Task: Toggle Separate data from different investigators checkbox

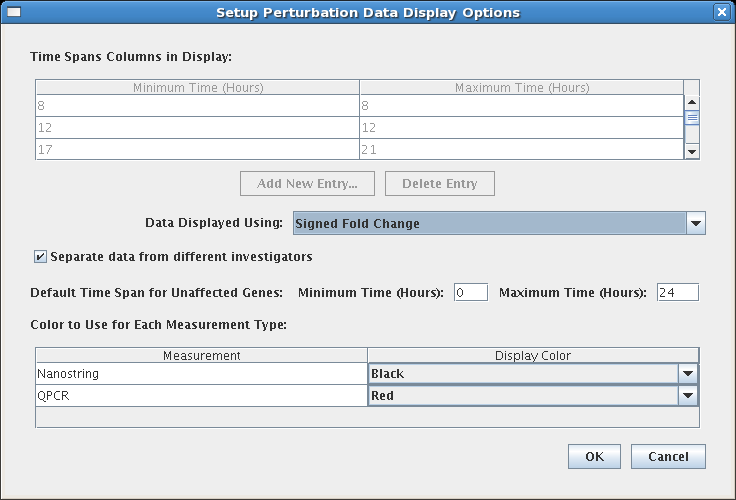Action: tap(40, 257)
